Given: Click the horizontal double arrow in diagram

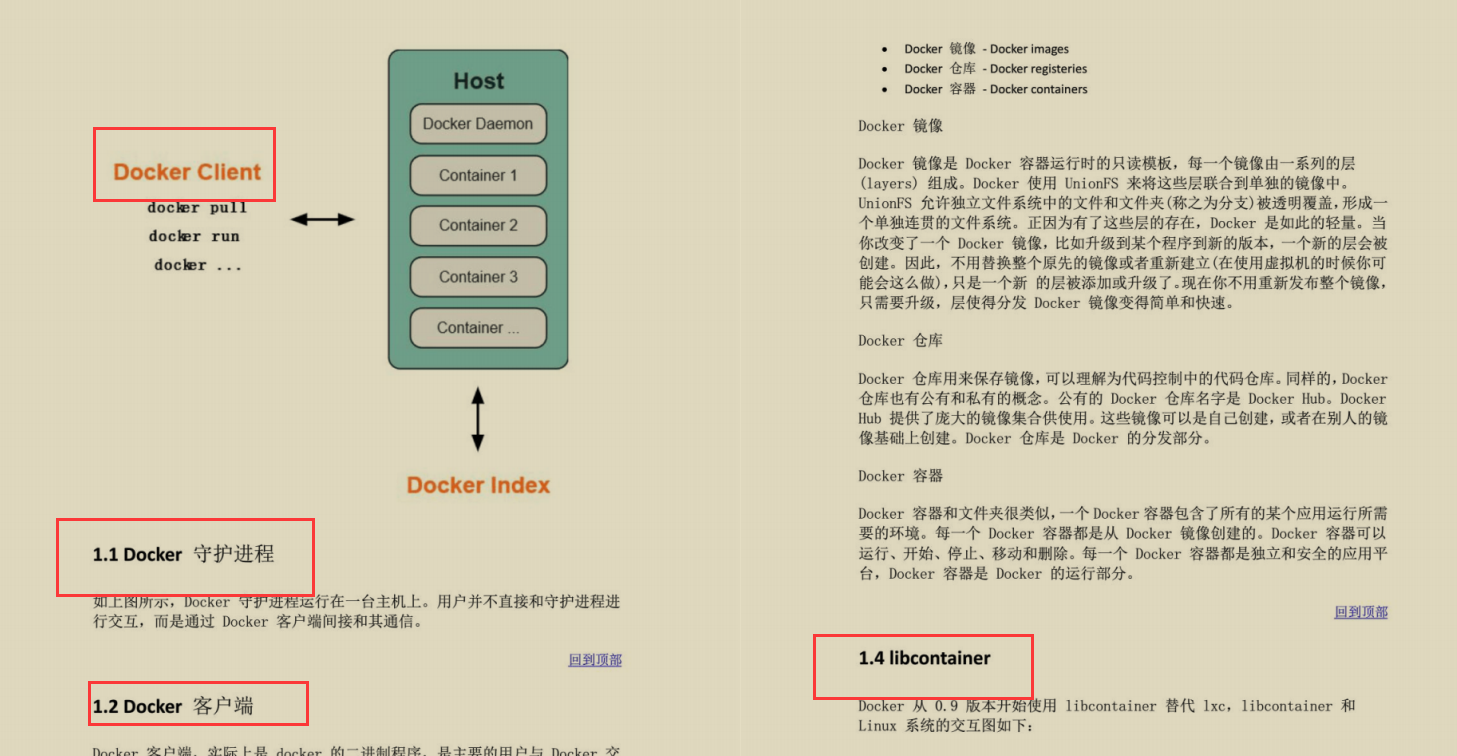Looking at the screenshot, I should coord(322,219).
